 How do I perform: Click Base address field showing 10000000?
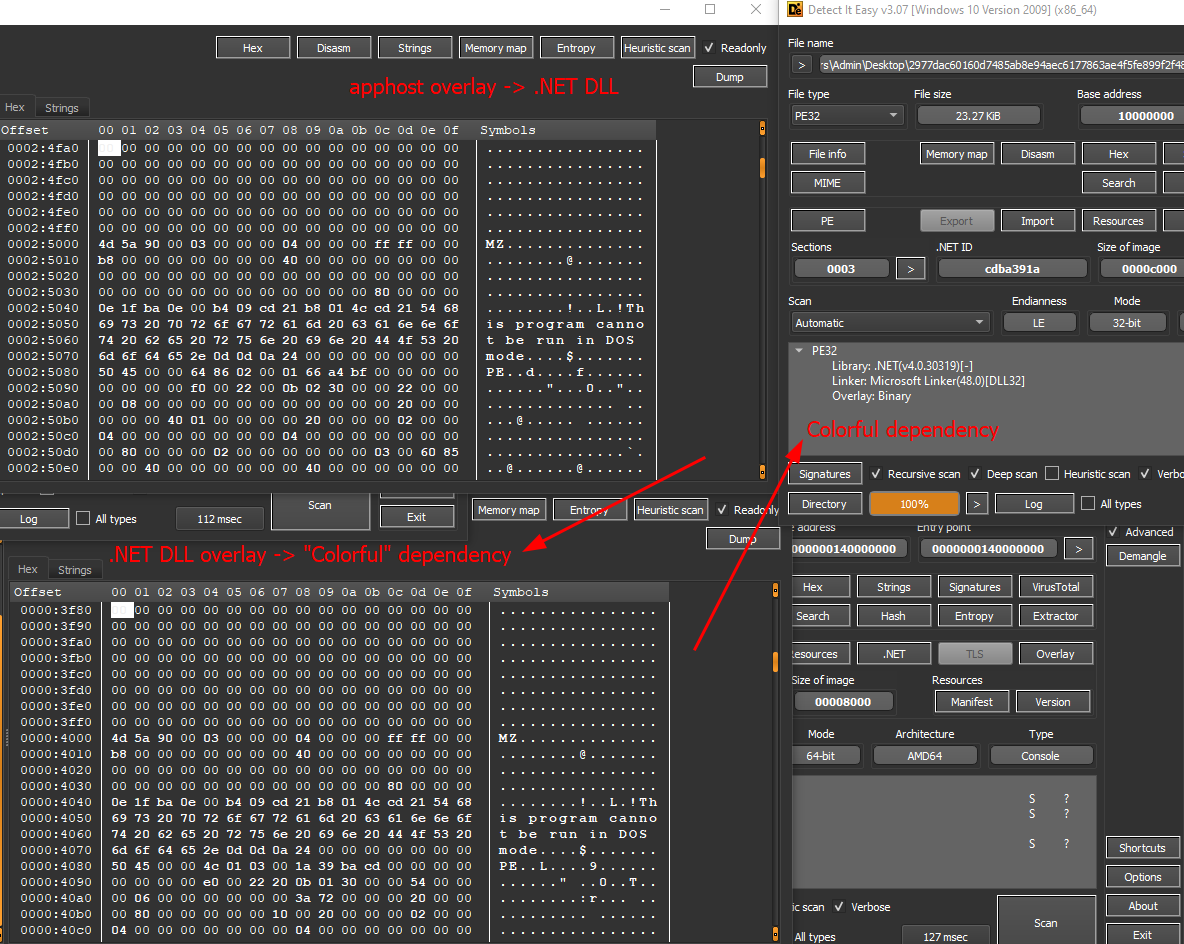pyautogui.click(x=1132, y=116)
